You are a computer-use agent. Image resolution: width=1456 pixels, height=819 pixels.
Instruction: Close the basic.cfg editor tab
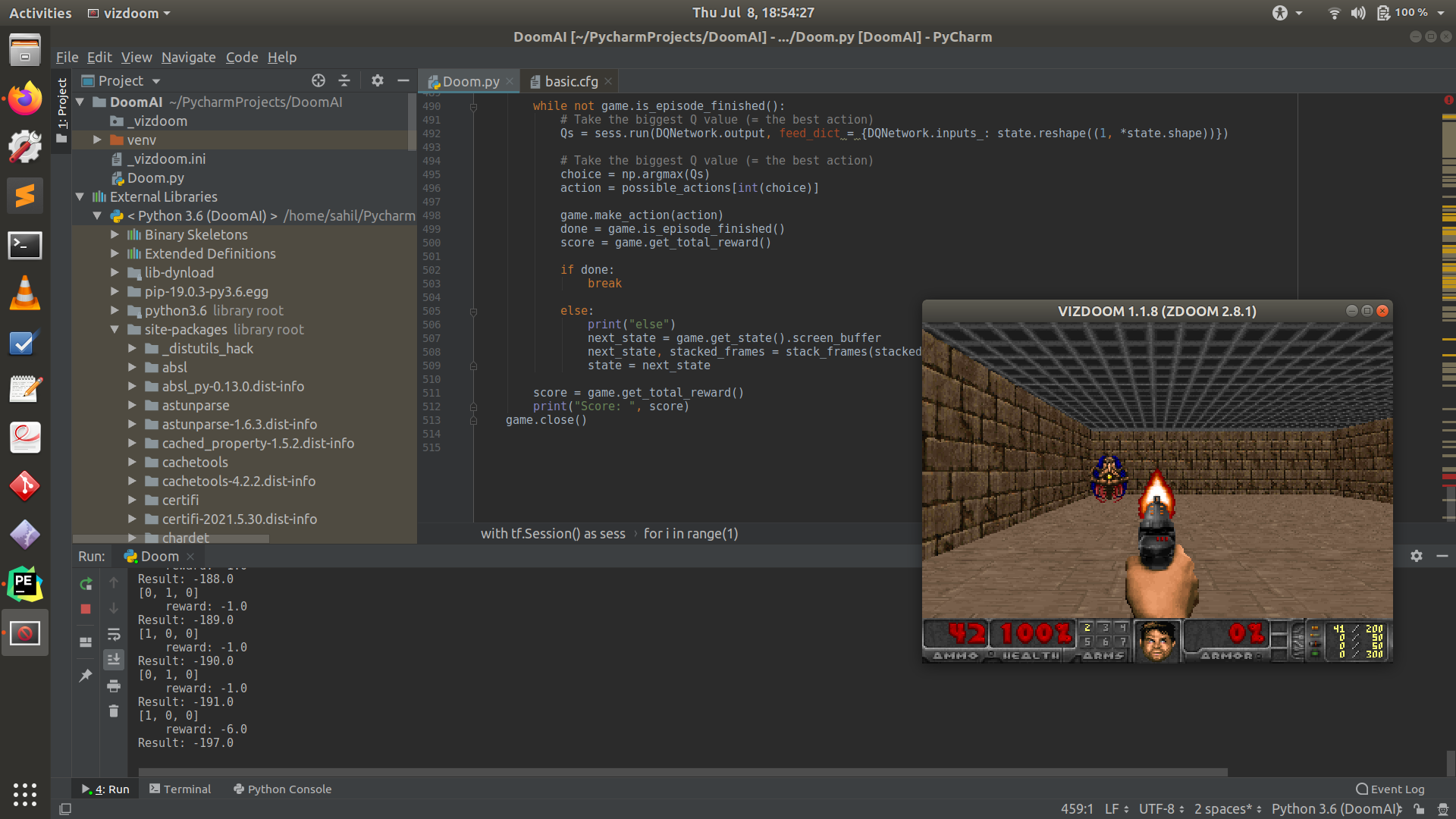pos(607,81)
